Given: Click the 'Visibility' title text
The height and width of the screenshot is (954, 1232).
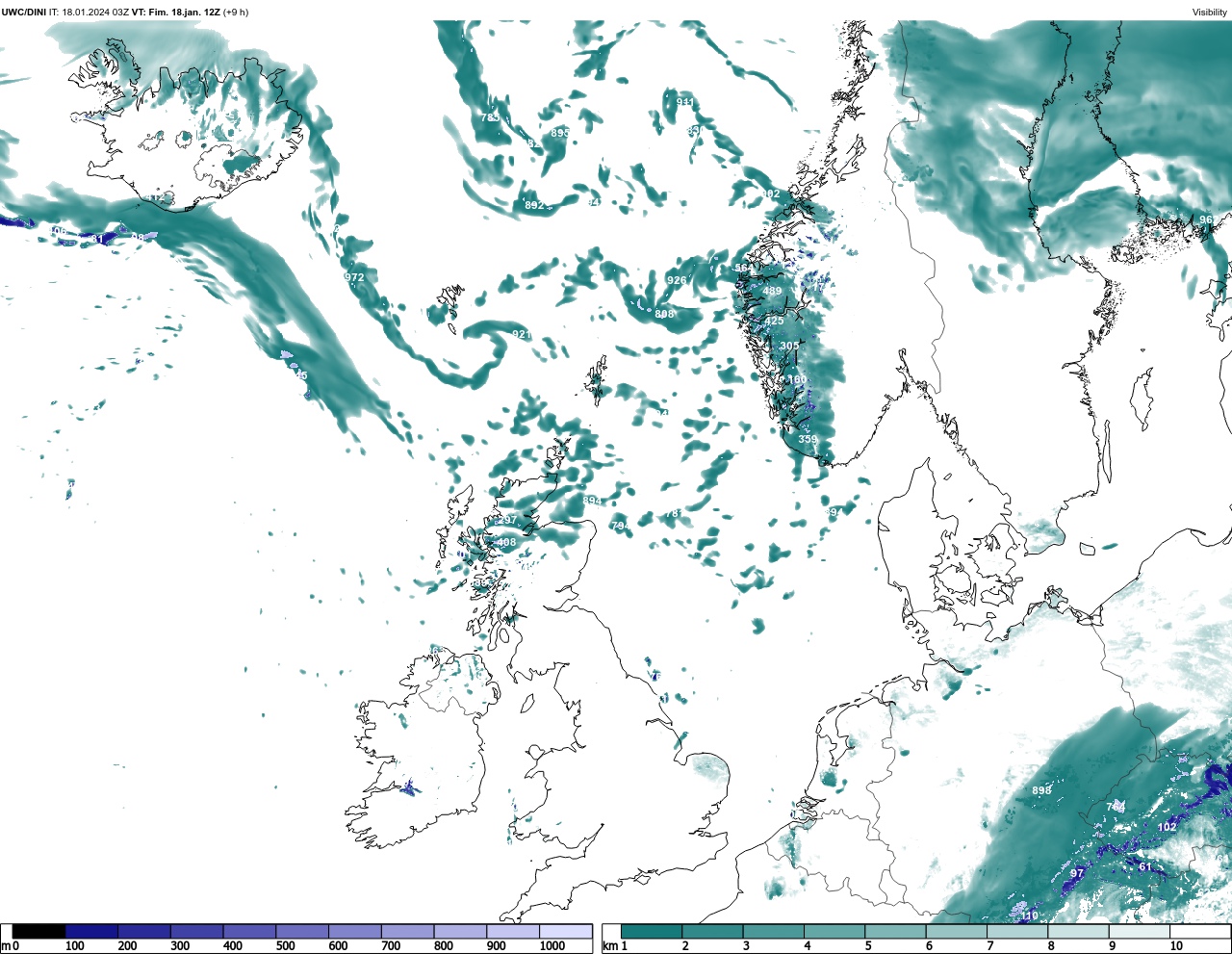Looking at the screenshot, I should [x=1210, y=12].
